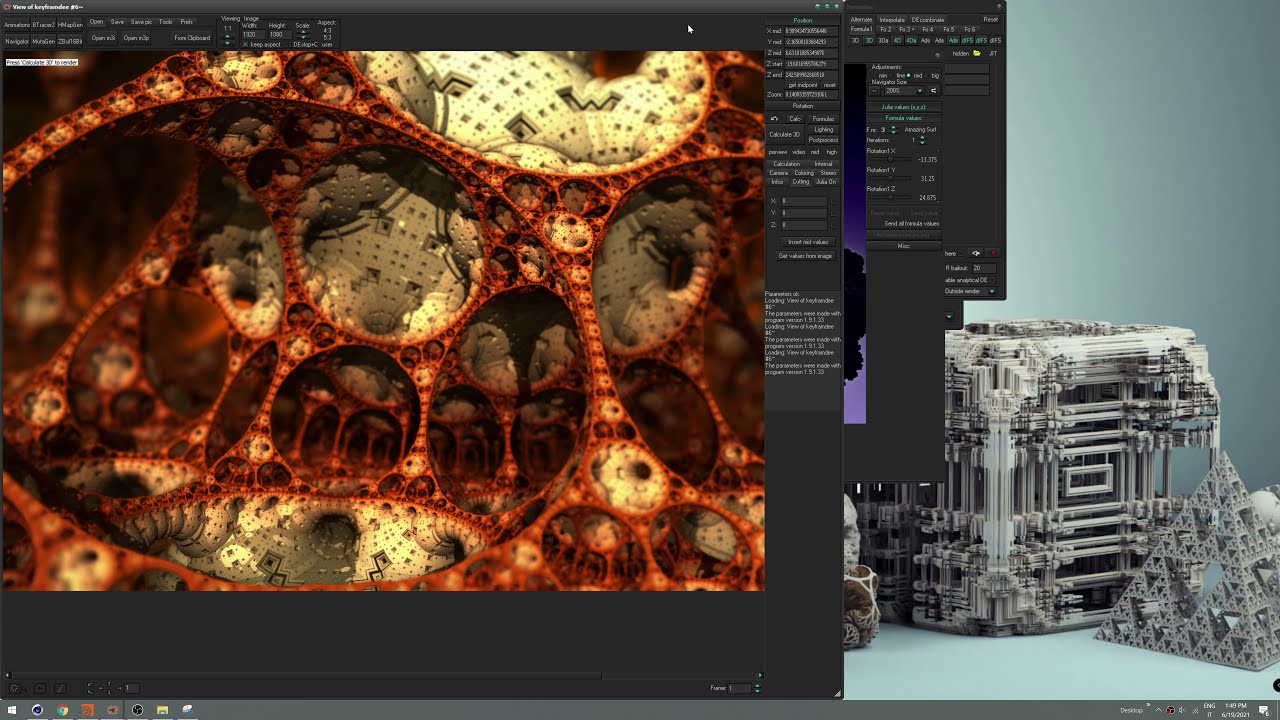
Task: Click the undo arrow icon beside Calc
Action: 774,119
